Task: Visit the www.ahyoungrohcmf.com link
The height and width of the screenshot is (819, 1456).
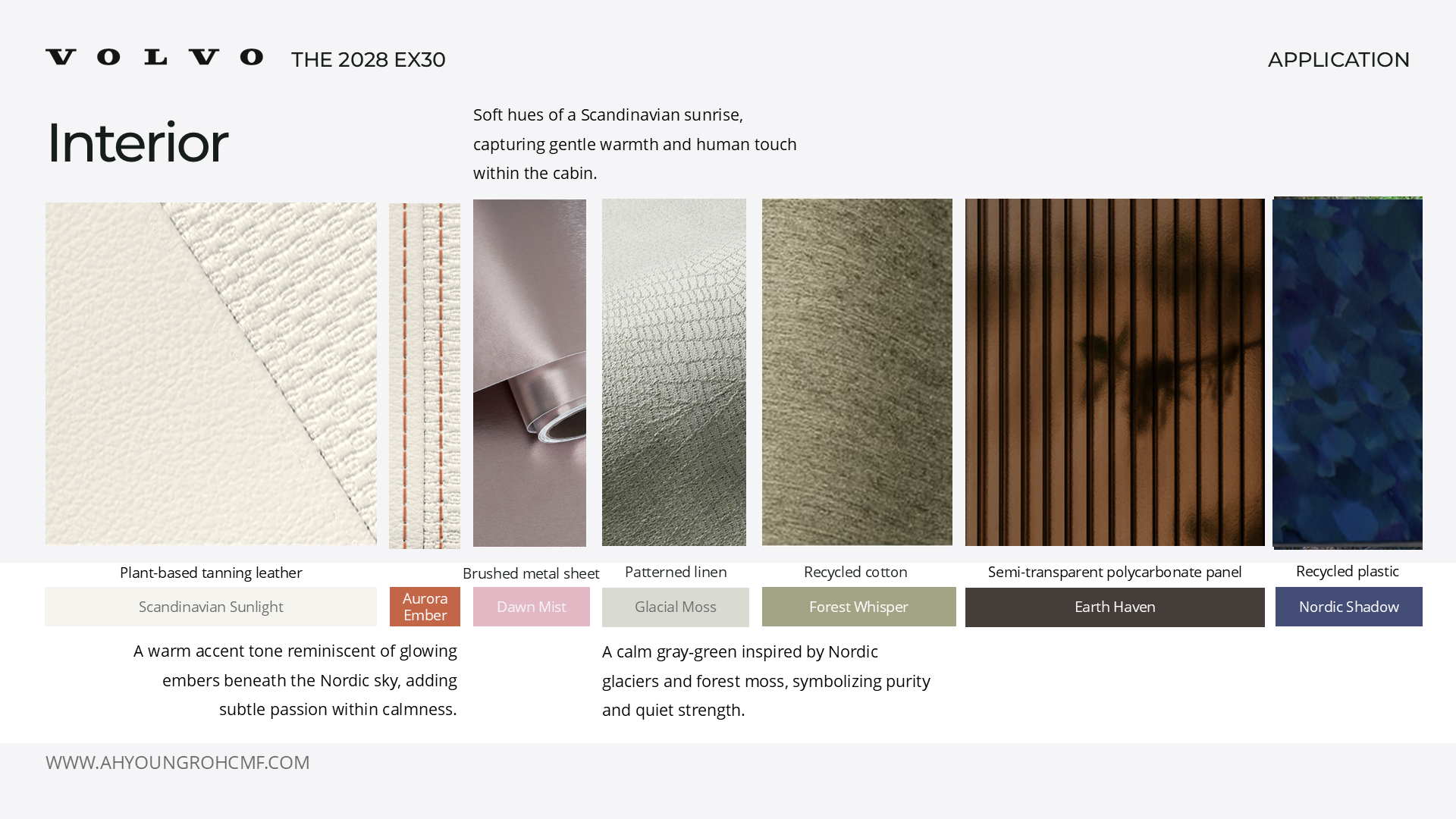Action: click(x=177, y=762)
